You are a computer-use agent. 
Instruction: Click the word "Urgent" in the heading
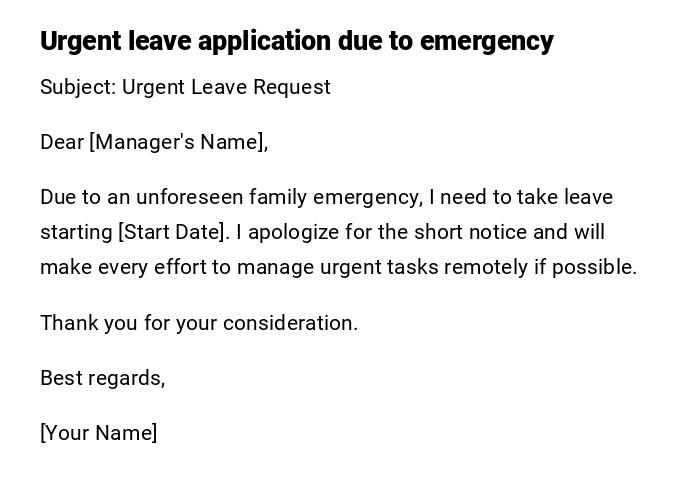point(80,41)
